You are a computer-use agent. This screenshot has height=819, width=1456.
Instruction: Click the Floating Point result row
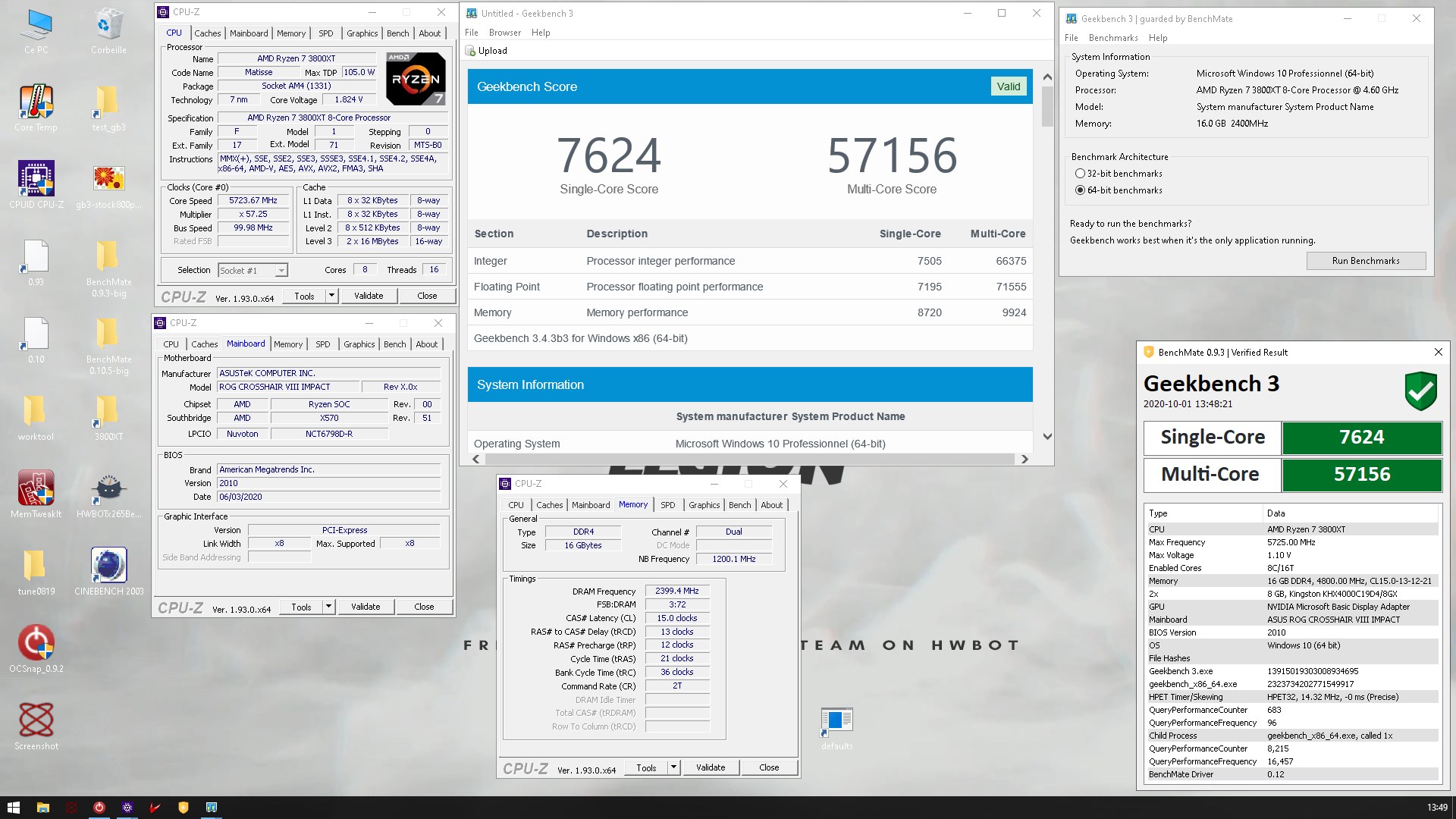(x=750, y=287)
